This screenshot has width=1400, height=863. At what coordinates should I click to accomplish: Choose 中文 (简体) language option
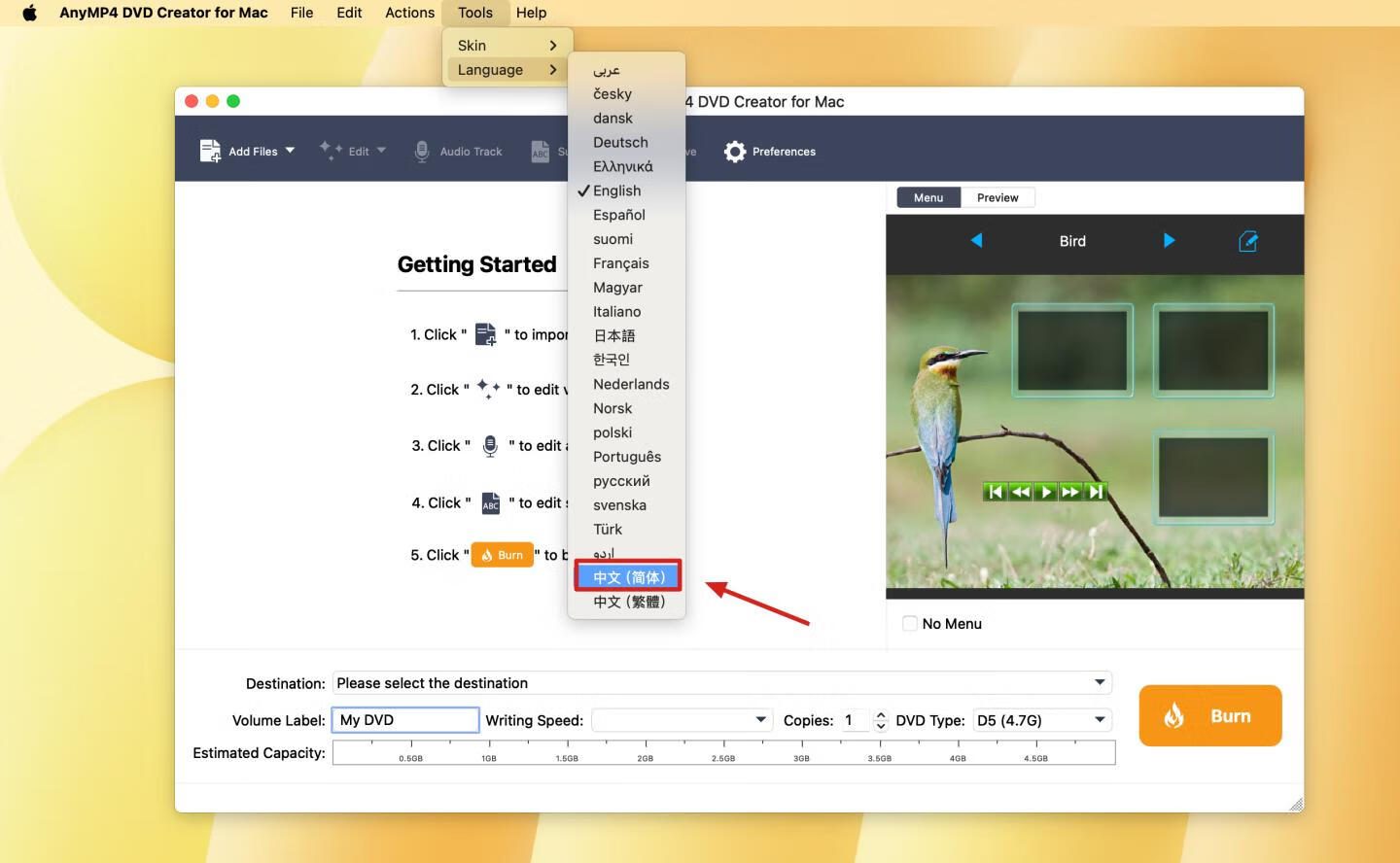click(x=628, y=577)
